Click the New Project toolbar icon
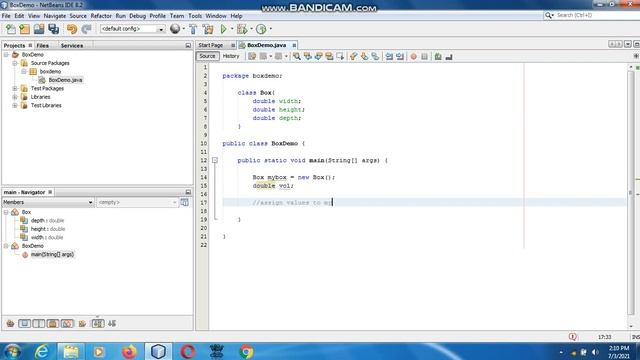Viewport: 640px width, 360px height. (24, 29)
